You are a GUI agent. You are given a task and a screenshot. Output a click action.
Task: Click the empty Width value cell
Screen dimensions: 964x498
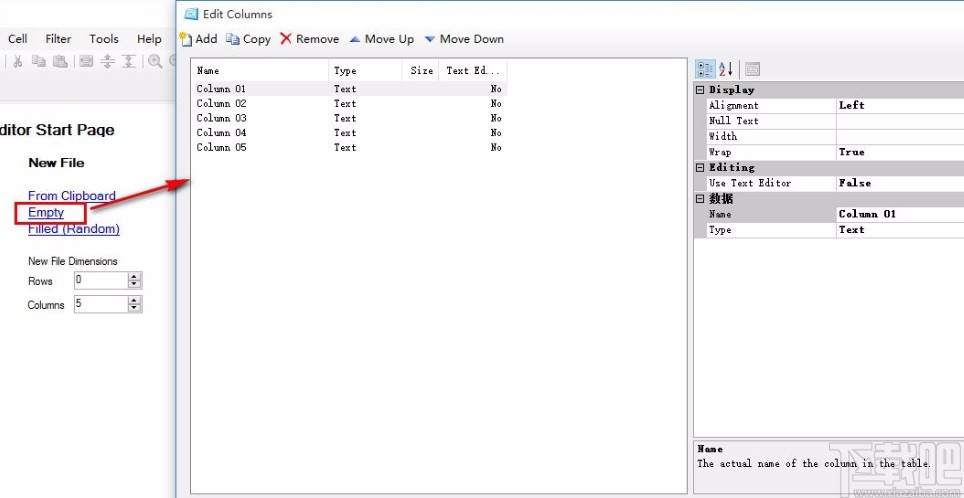899,136
